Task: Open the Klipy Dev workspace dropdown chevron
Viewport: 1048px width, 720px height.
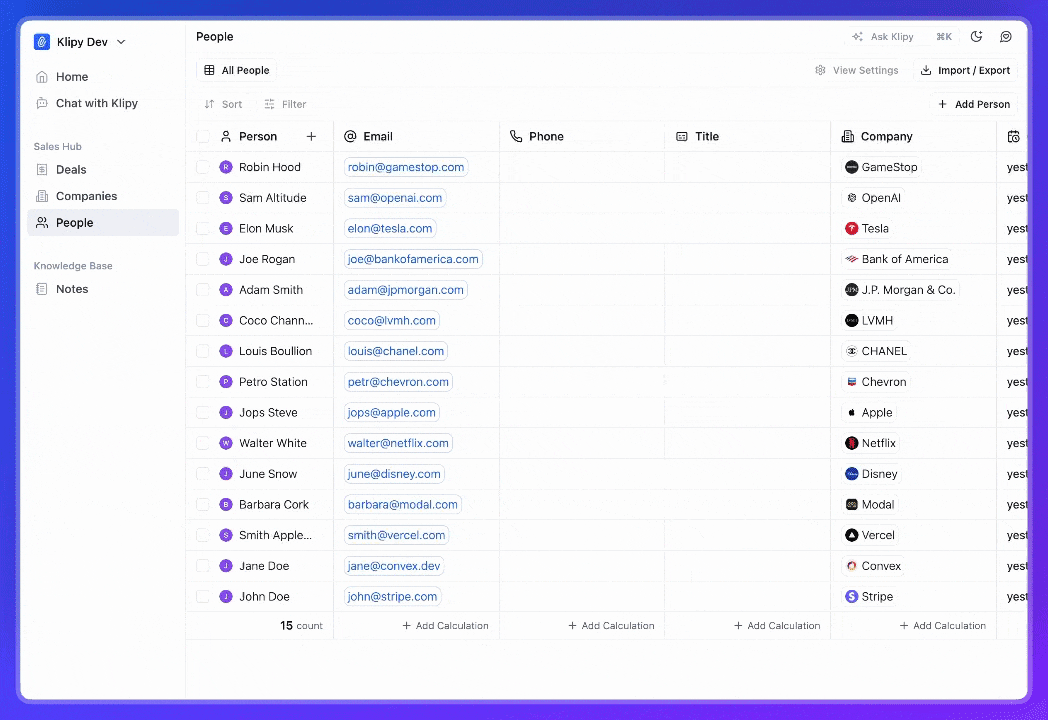Action: click(121, 42)
